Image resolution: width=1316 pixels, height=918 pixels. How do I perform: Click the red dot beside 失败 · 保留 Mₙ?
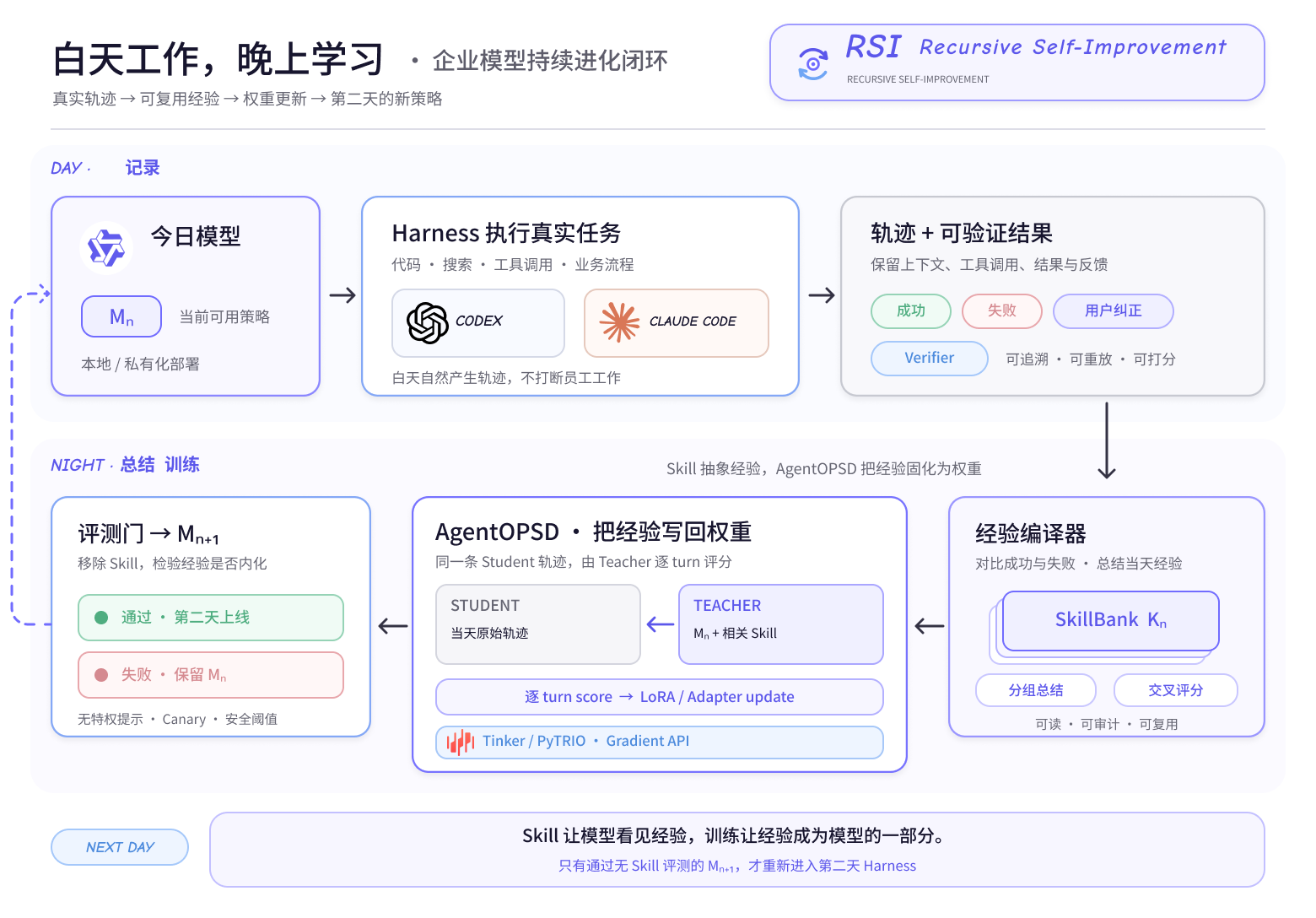(101, 675)
